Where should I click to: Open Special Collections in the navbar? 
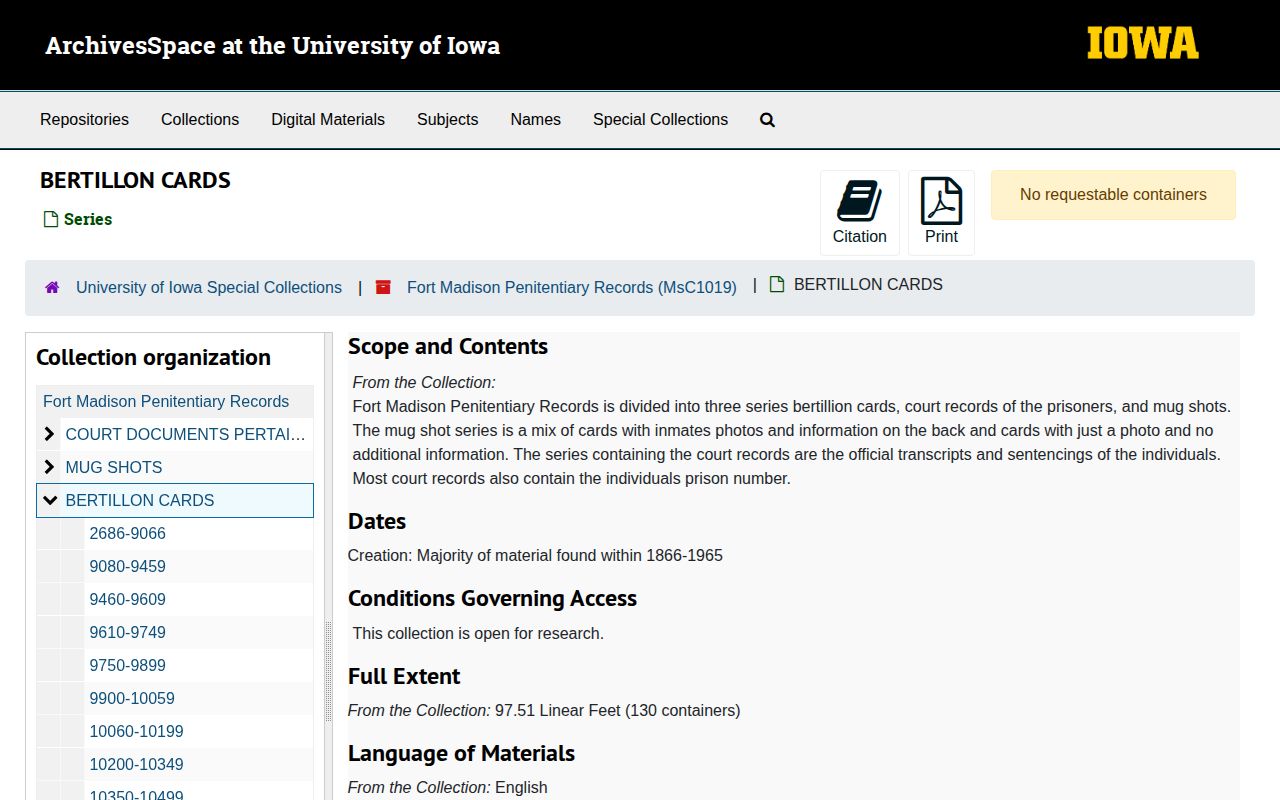tap(660, 120)
